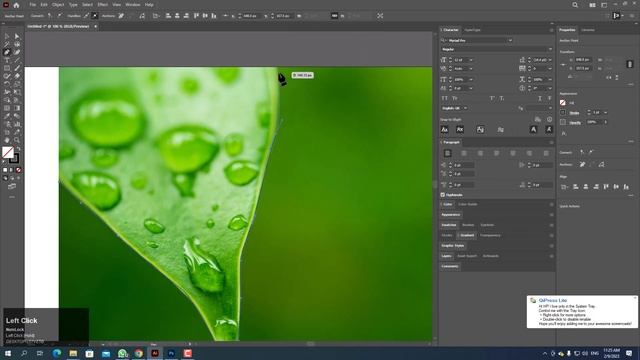Select the Eyedropper tool

pyautogui.click(x=7, y=116)
